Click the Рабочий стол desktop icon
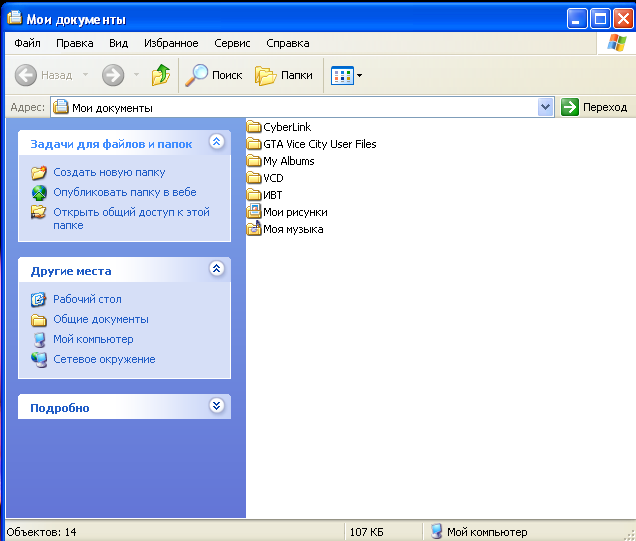 [39, 299]
